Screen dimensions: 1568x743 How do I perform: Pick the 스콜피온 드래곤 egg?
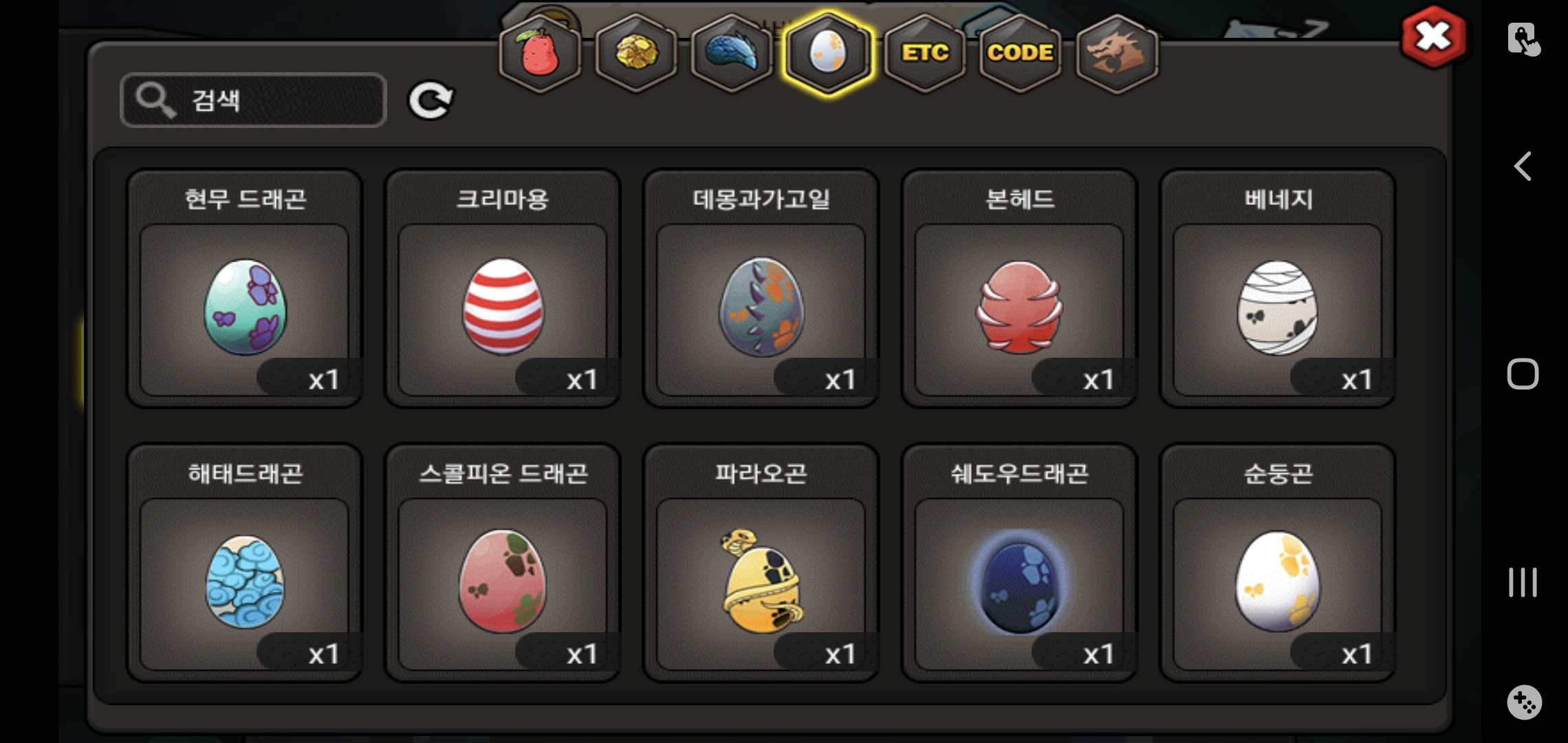point(503,563)
